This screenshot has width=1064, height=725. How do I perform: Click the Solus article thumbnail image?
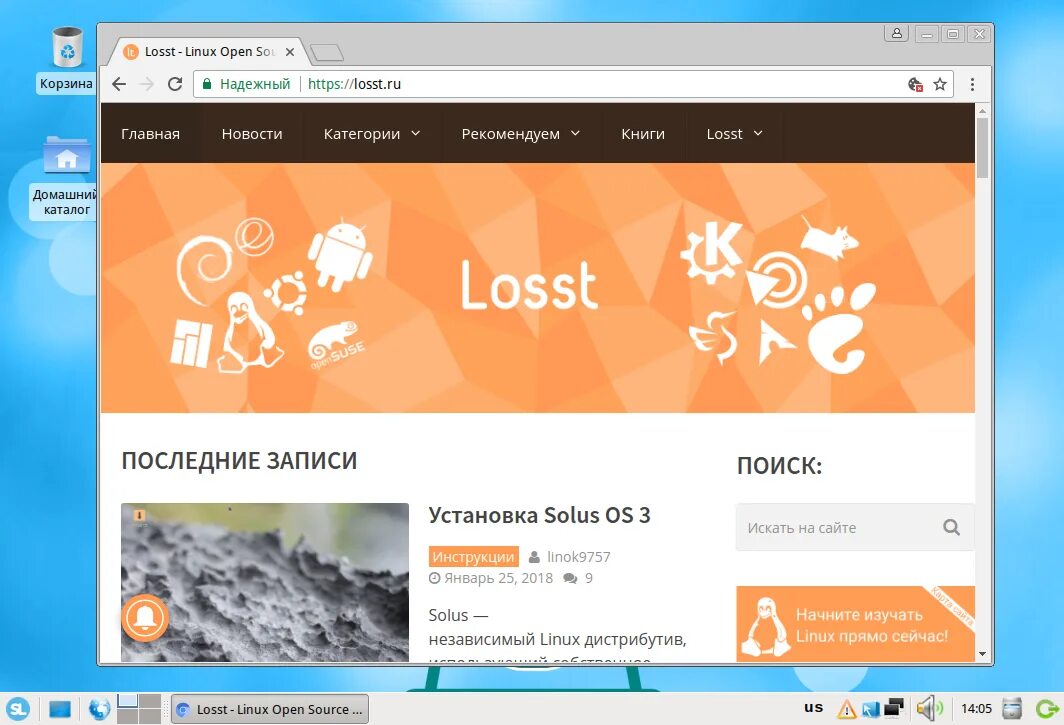click(x=265, y=582)
